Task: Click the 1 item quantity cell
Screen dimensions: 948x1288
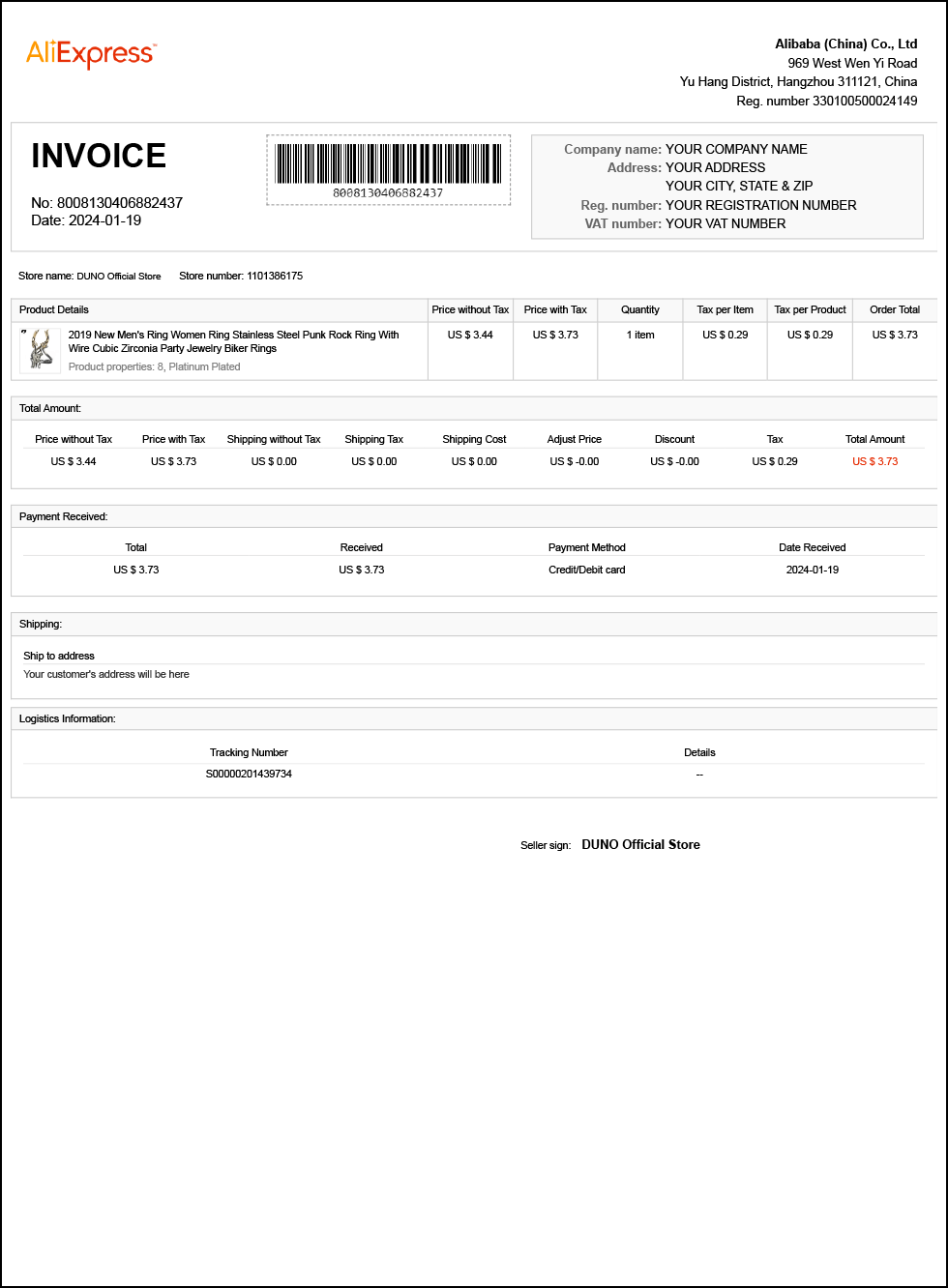Action: (639, 335)
